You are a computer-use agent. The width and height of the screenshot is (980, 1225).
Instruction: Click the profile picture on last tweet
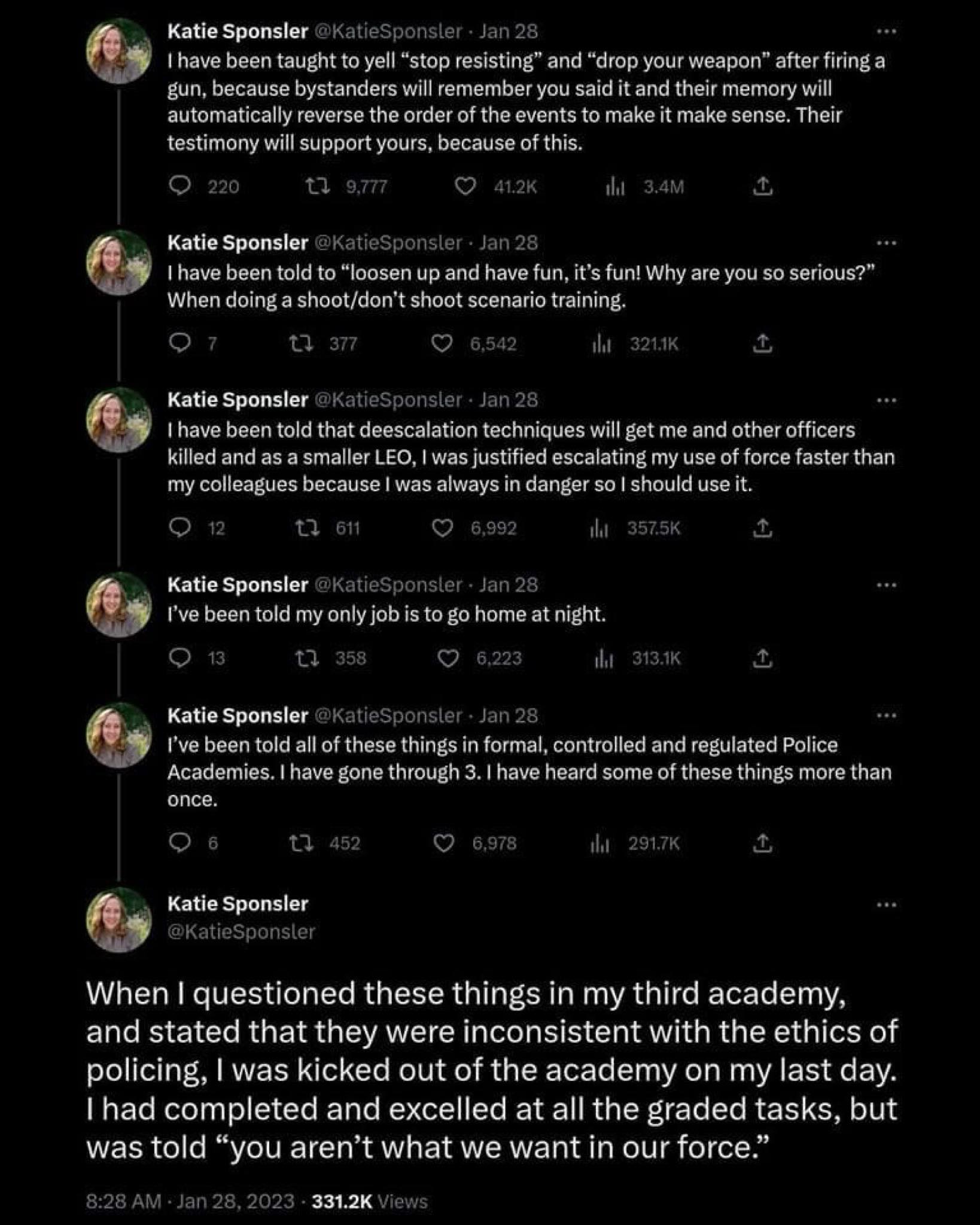click(118, 920)
